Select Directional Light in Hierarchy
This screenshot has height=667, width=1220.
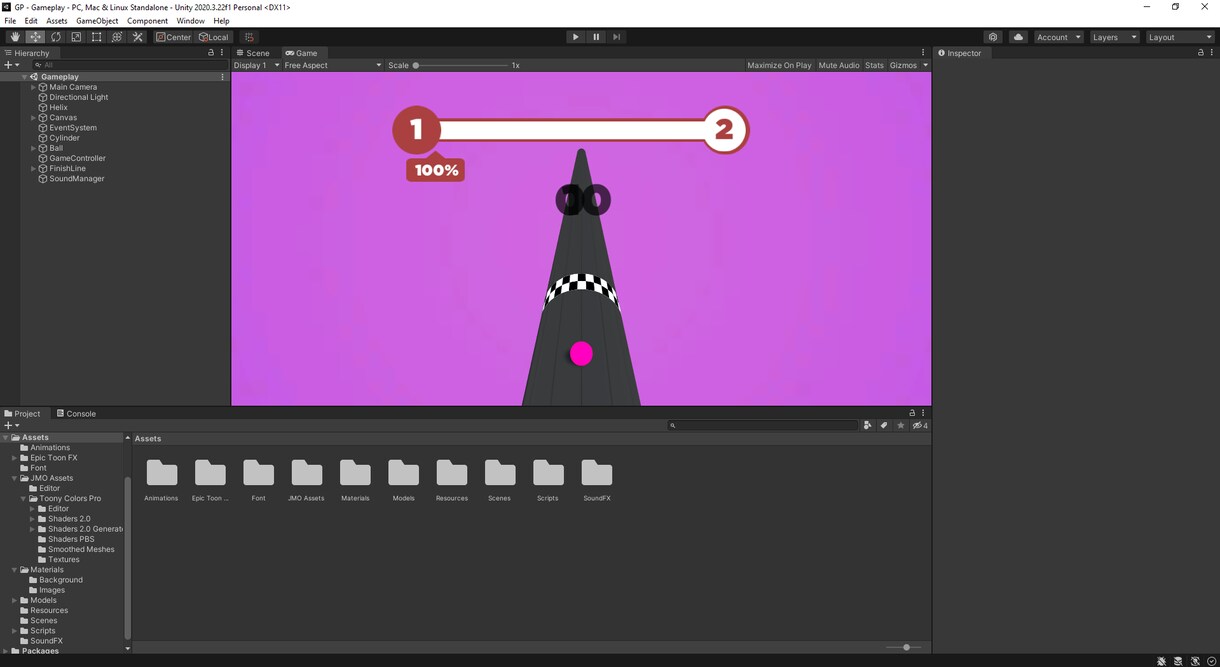click(x=78, y=97)
